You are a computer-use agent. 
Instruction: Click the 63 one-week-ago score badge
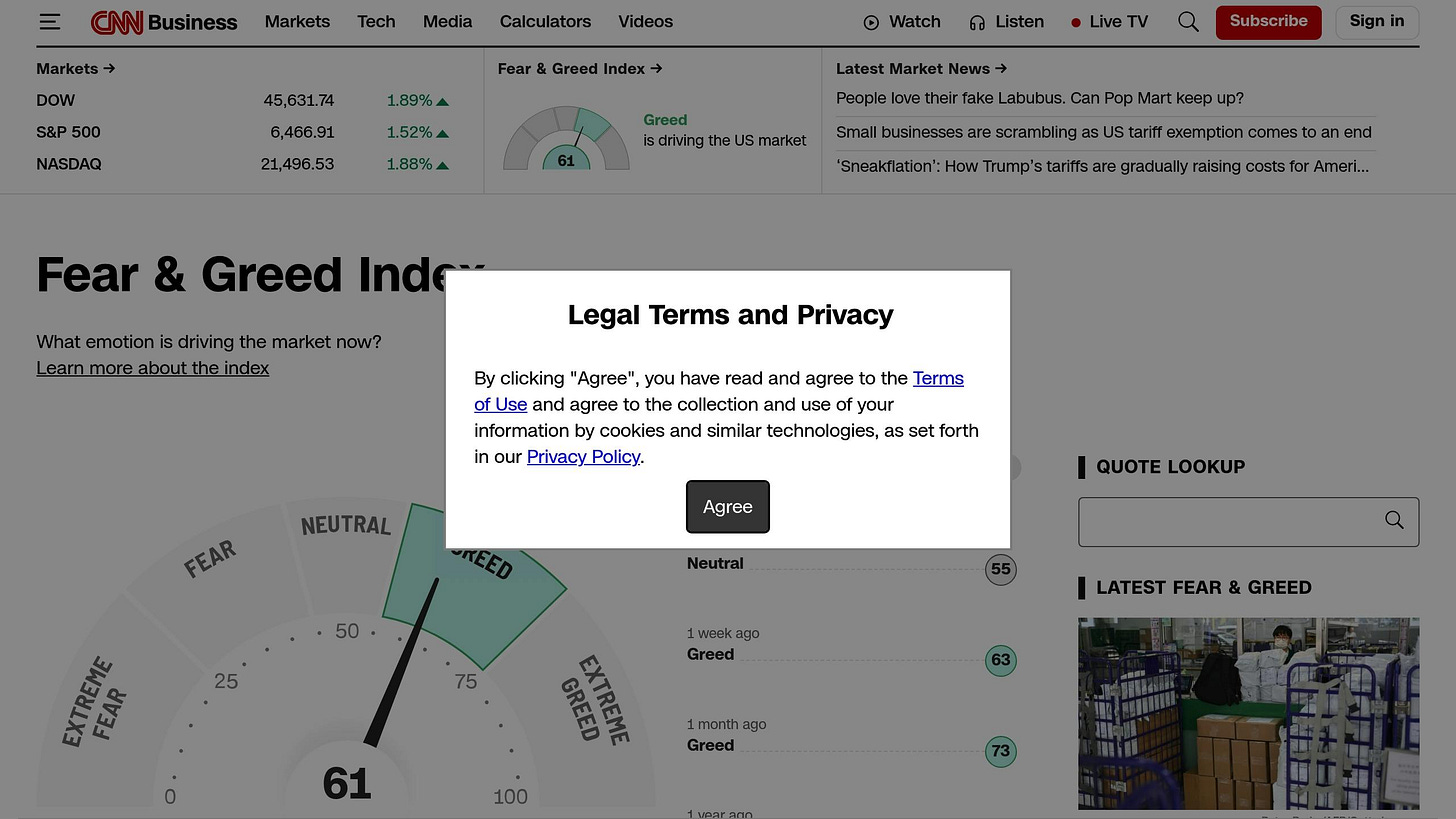1000,661
